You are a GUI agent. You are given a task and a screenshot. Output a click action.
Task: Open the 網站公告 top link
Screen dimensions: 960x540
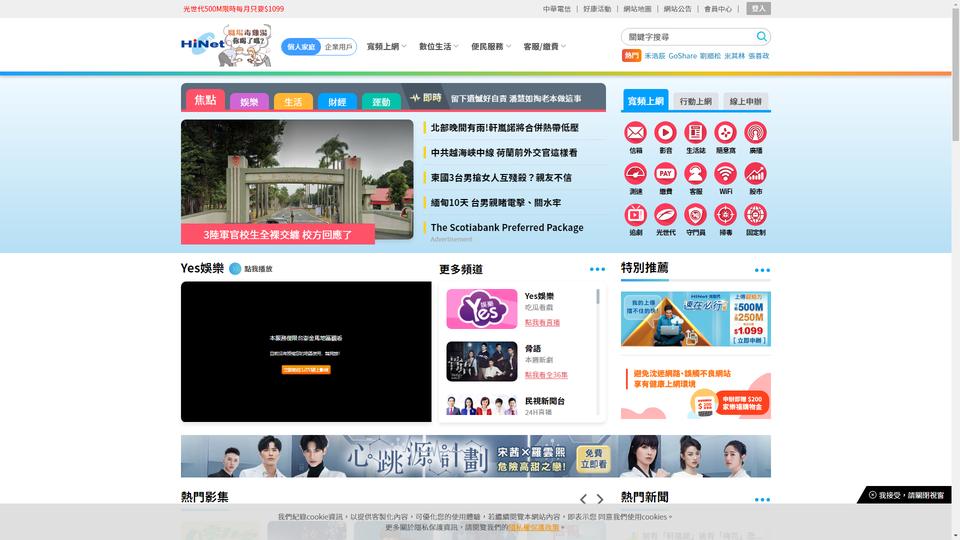[678, 9]
